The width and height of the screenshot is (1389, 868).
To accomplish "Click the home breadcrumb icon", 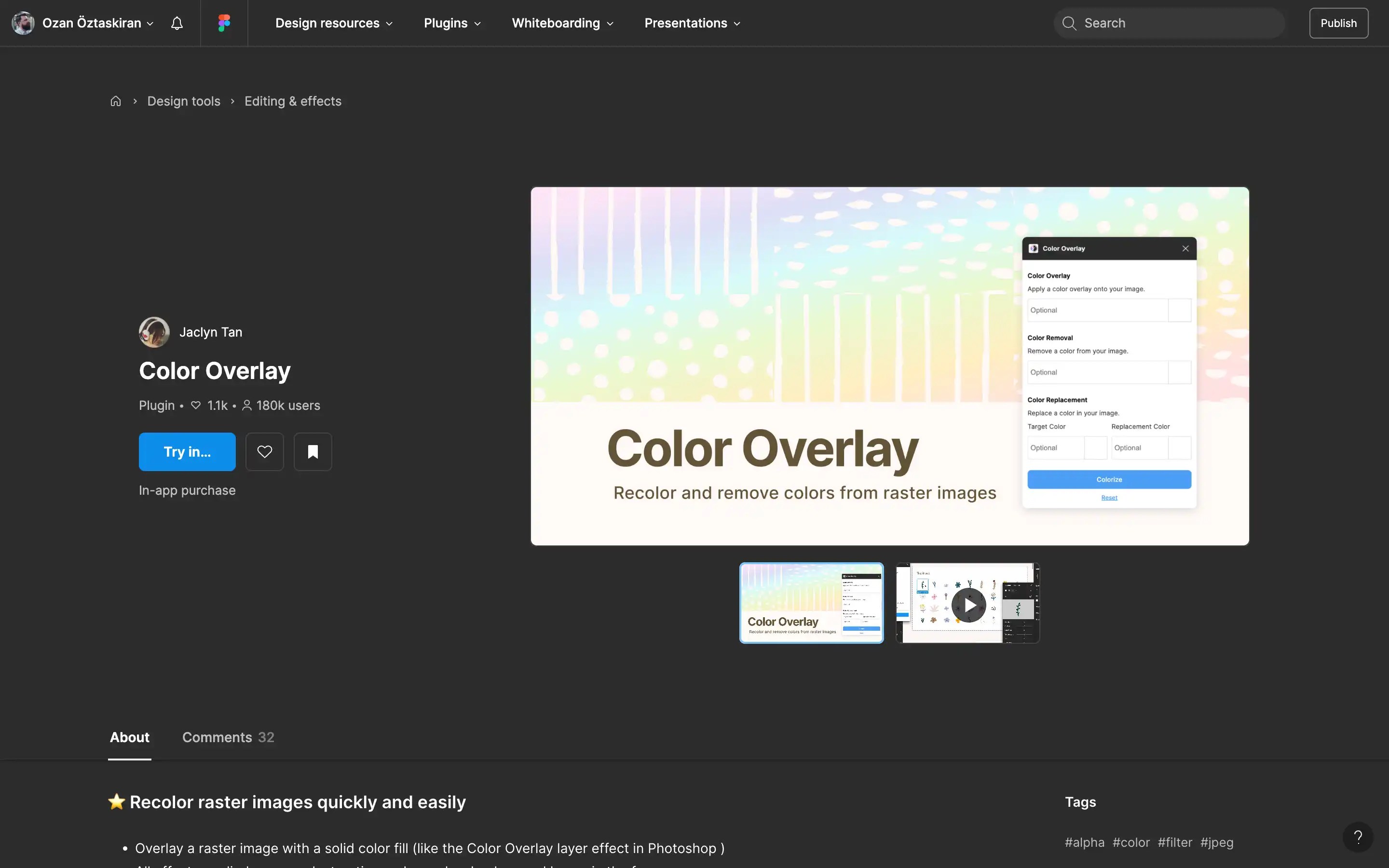I will [x=115, y=101].
